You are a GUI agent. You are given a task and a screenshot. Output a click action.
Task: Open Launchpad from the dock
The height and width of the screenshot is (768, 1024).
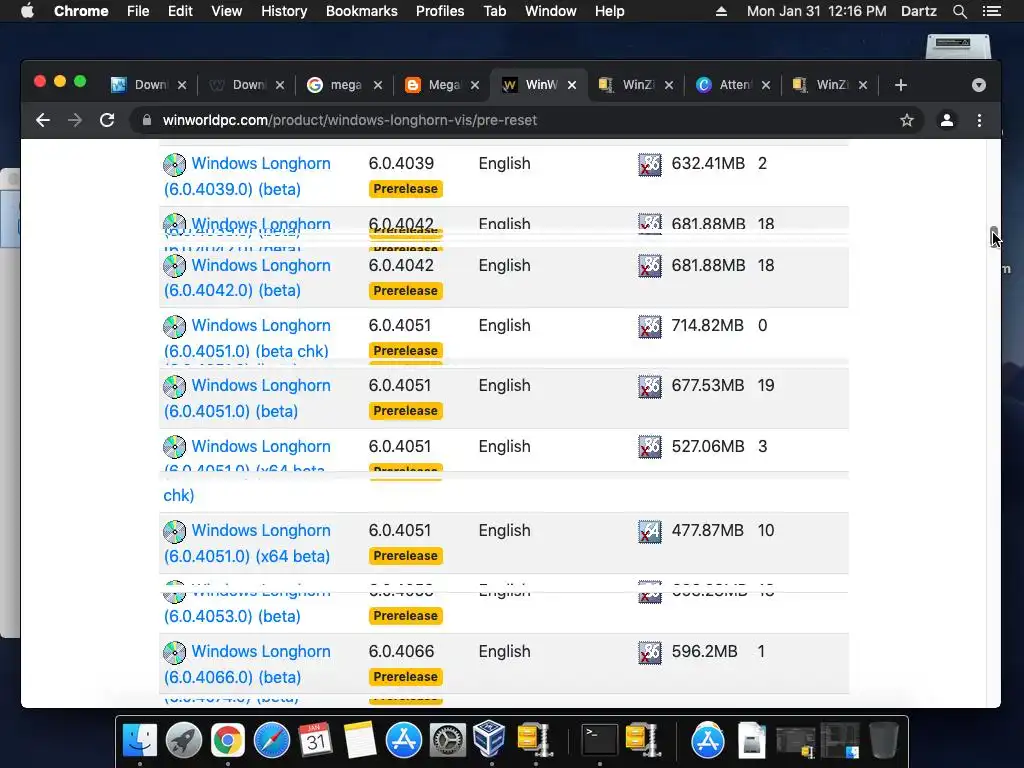[x=184, y=740]
